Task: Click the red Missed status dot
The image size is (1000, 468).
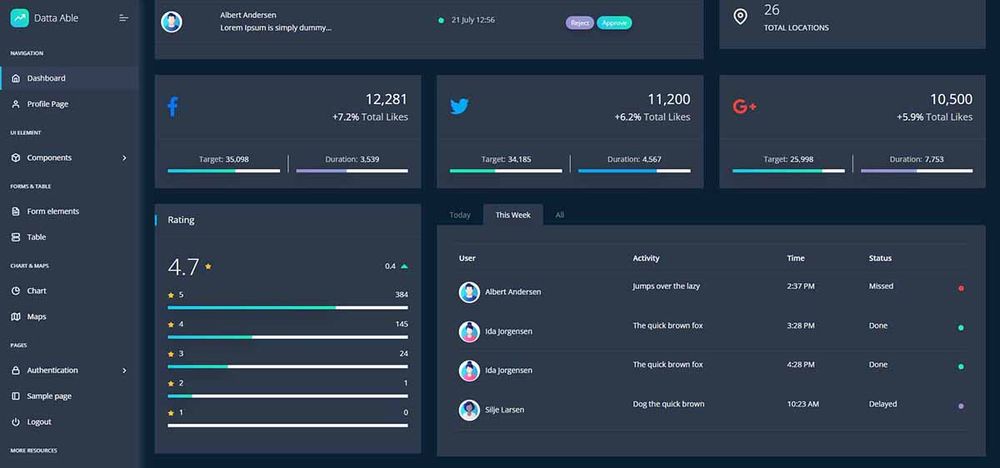Action: pyautogui.click(x=961, y=288)
